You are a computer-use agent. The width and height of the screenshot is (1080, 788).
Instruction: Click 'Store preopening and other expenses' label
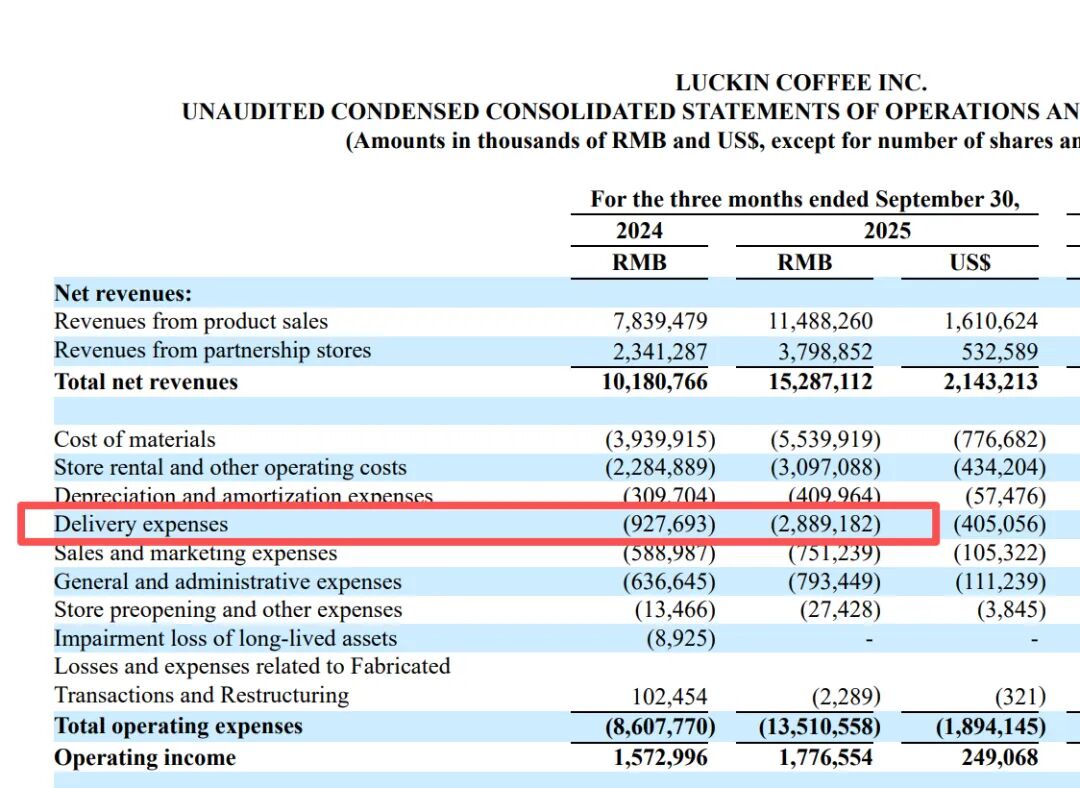(x=228, y=610)
